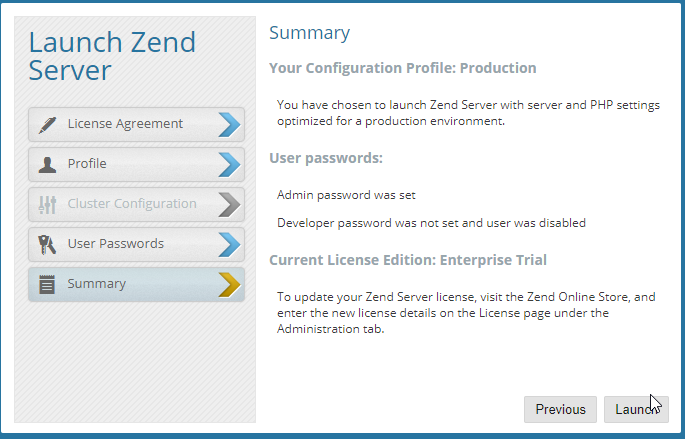Viewport: 685px width, 439px height.
Task: Click the yellow arrow on the Summary step
Action: click(229, 284)
